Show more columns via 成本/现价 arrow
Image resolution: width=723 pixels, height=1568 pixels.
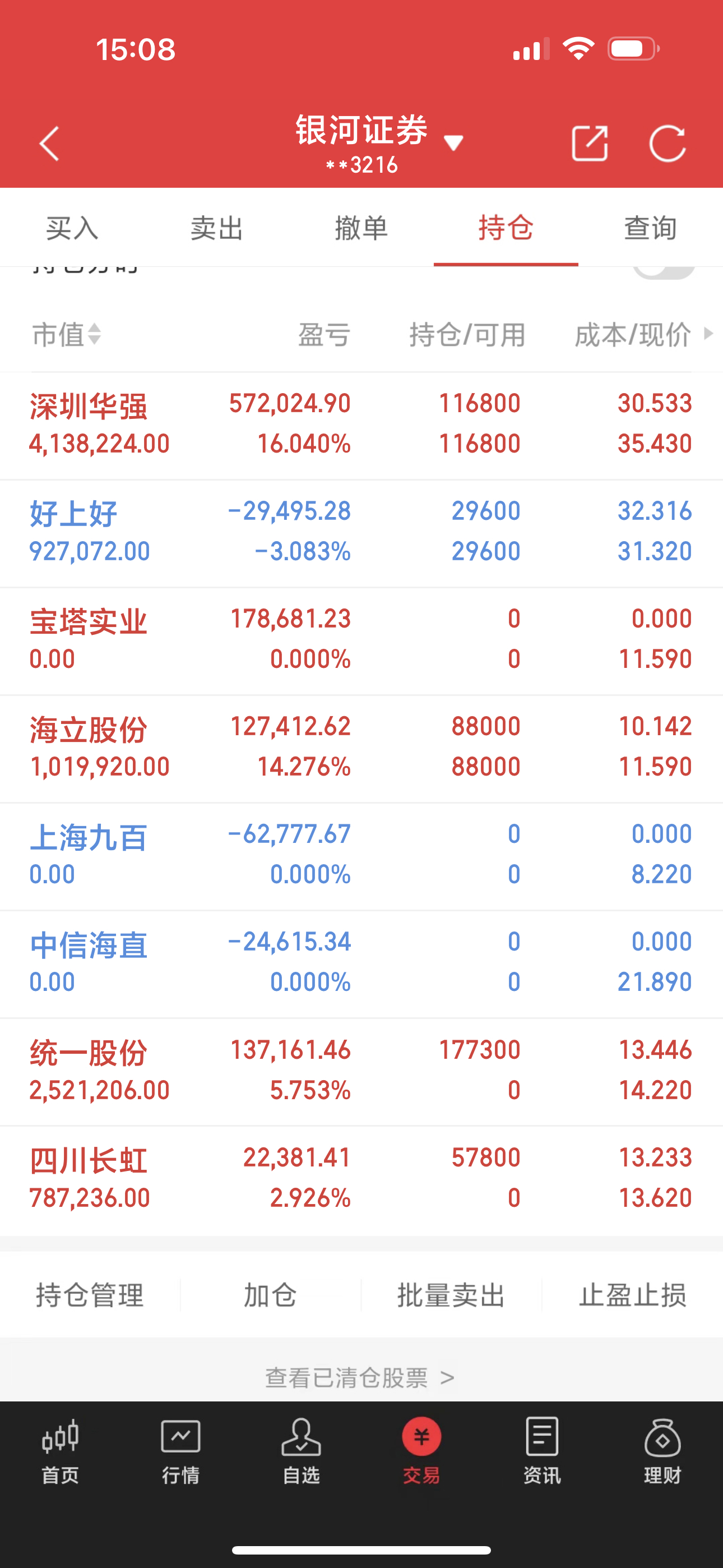[708, 334]
